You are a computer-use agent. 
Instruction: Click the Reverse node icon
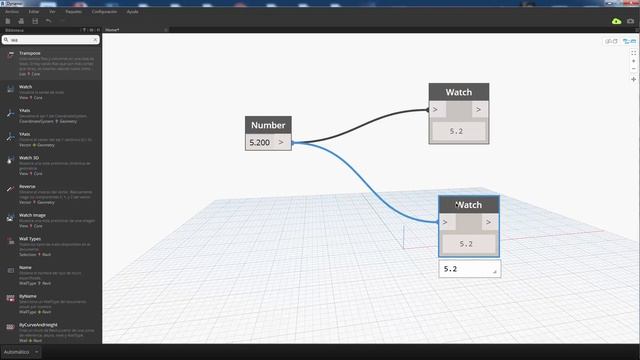point(11,189)
